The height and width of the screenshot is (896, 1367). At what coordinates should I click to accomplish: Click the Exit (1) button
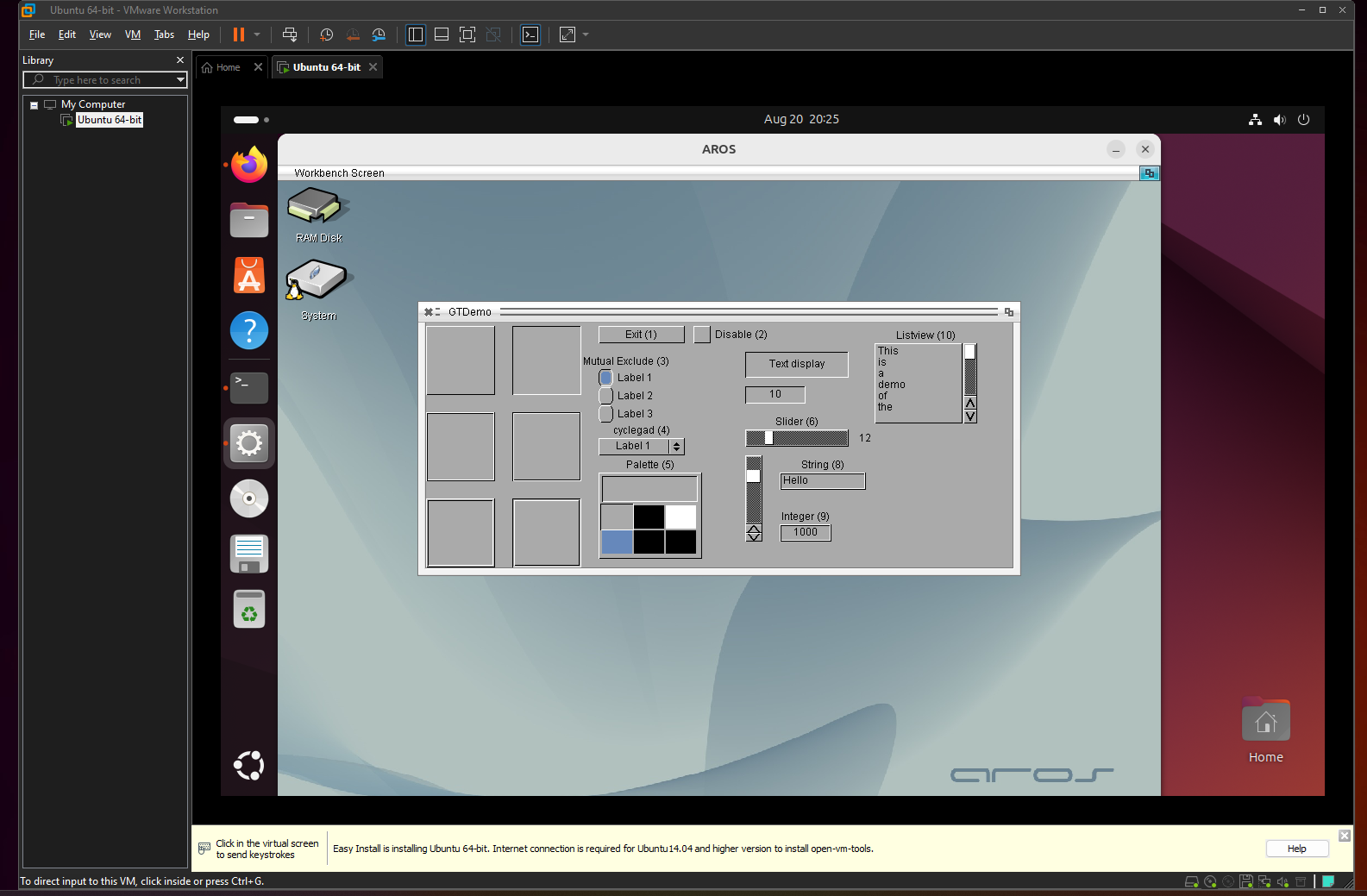point(642,335)
